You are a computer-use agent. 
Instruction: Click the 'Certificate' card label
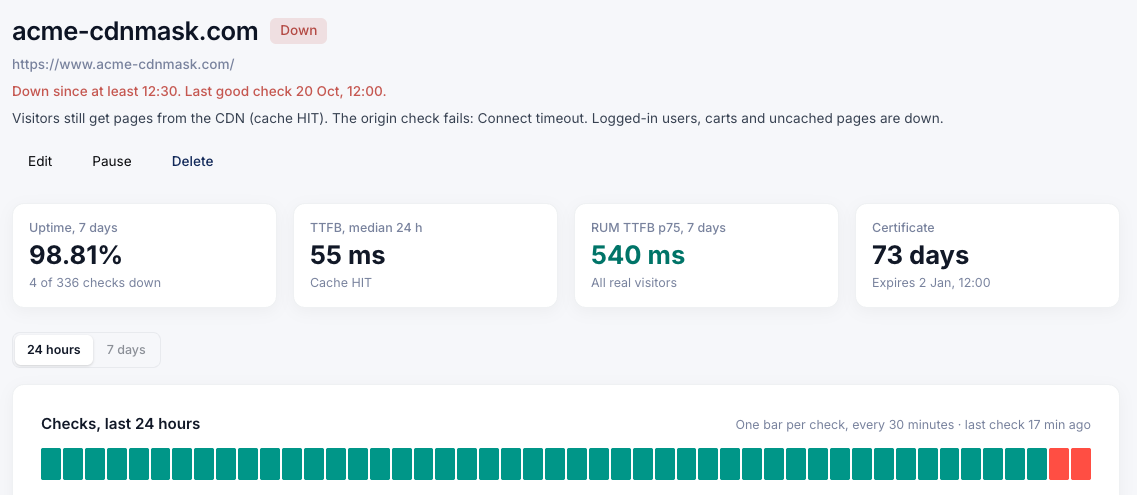[903, 228]
